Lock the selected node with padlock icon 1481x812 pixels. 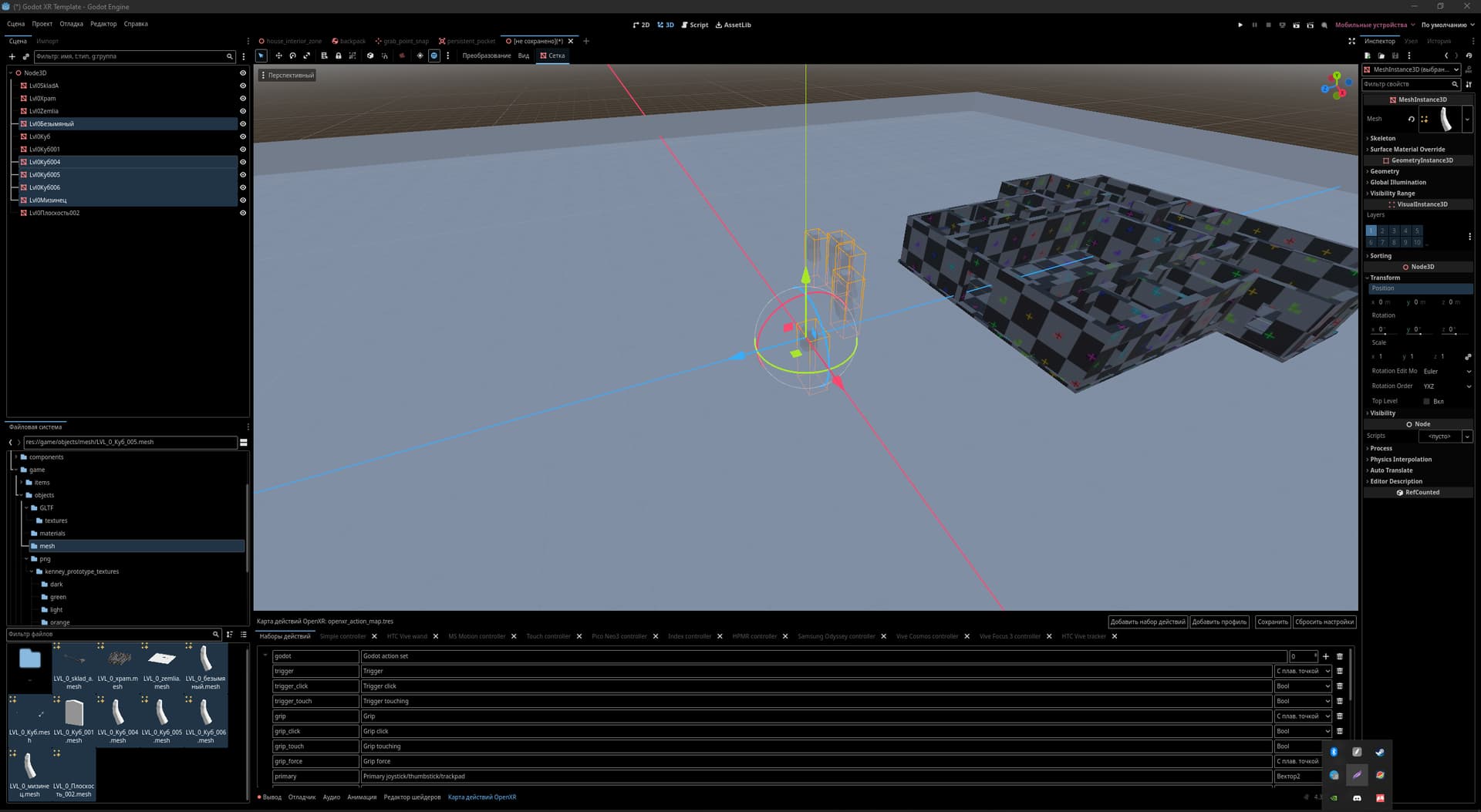coord(338,56)
